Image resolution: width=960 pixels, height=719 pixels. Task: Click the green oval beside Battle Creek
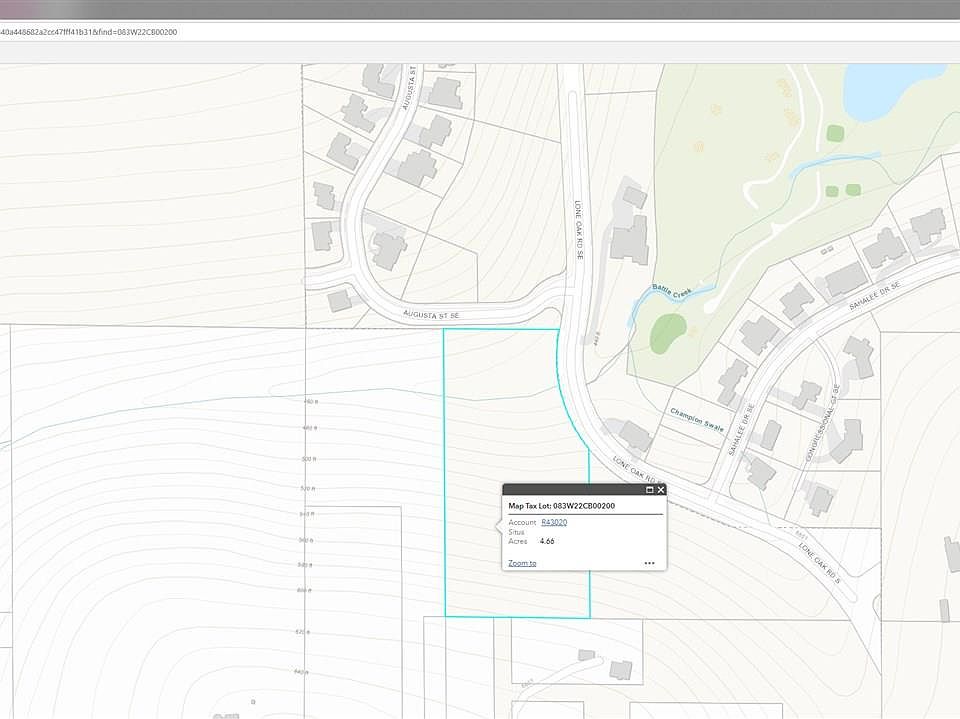pyautogui.click(x=668, y=333)
